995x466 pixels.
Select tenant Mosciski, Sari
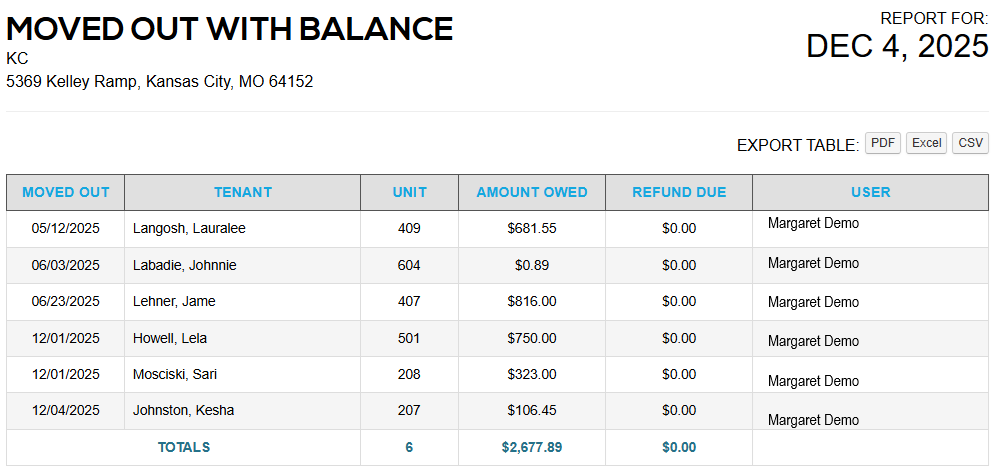point(175,374)
